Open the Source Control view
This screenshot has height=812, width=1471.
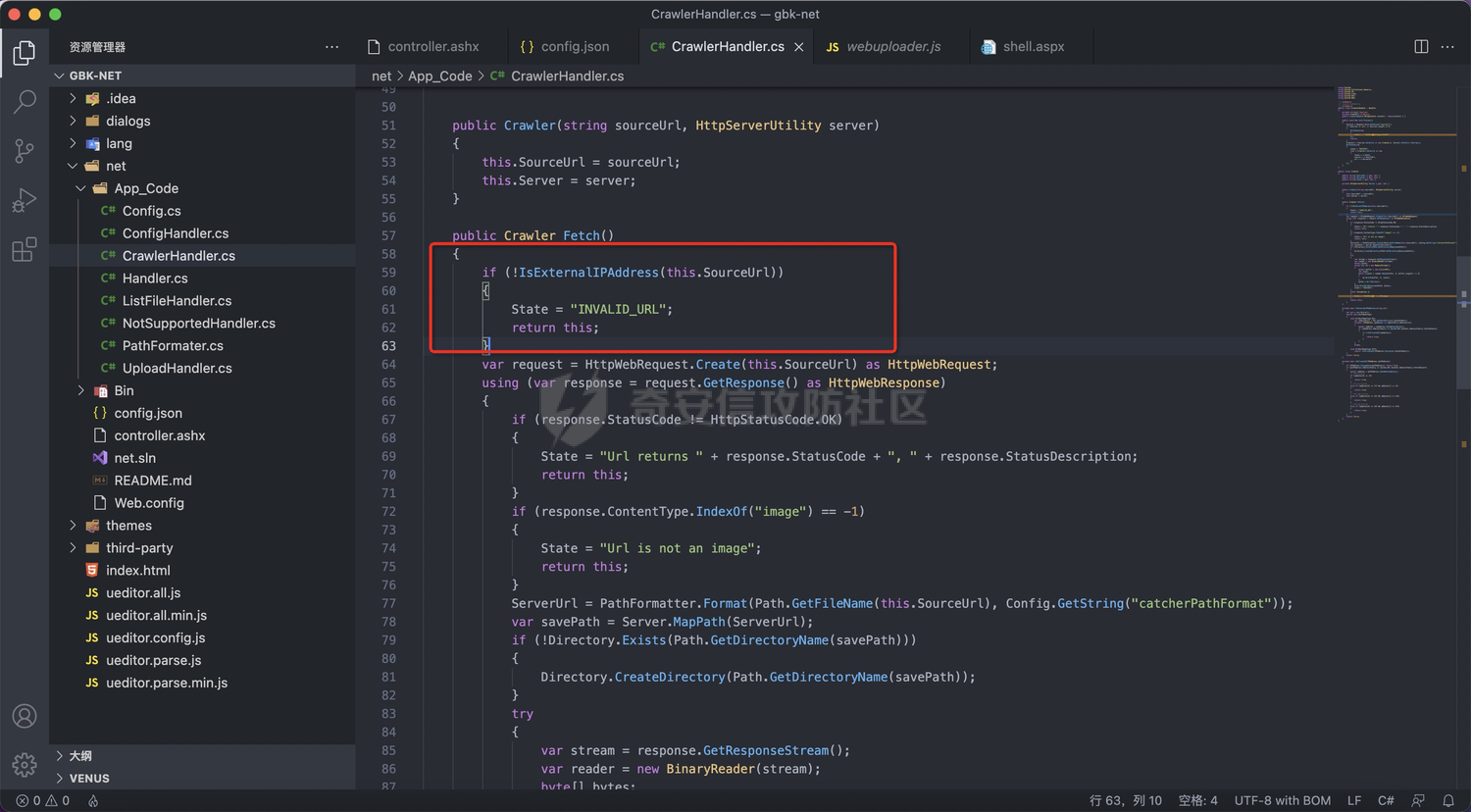tap(25, 150)
